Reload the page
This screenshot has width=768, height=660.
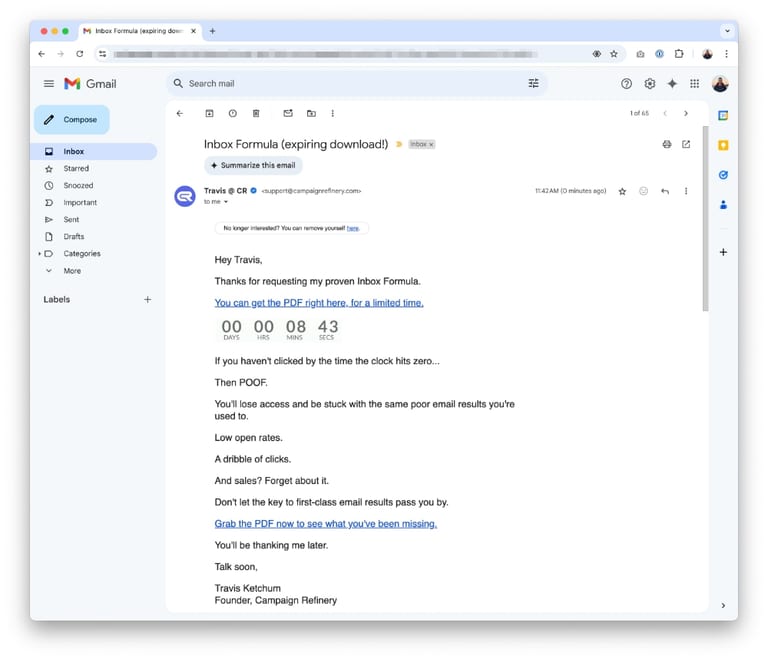(79, 54)
